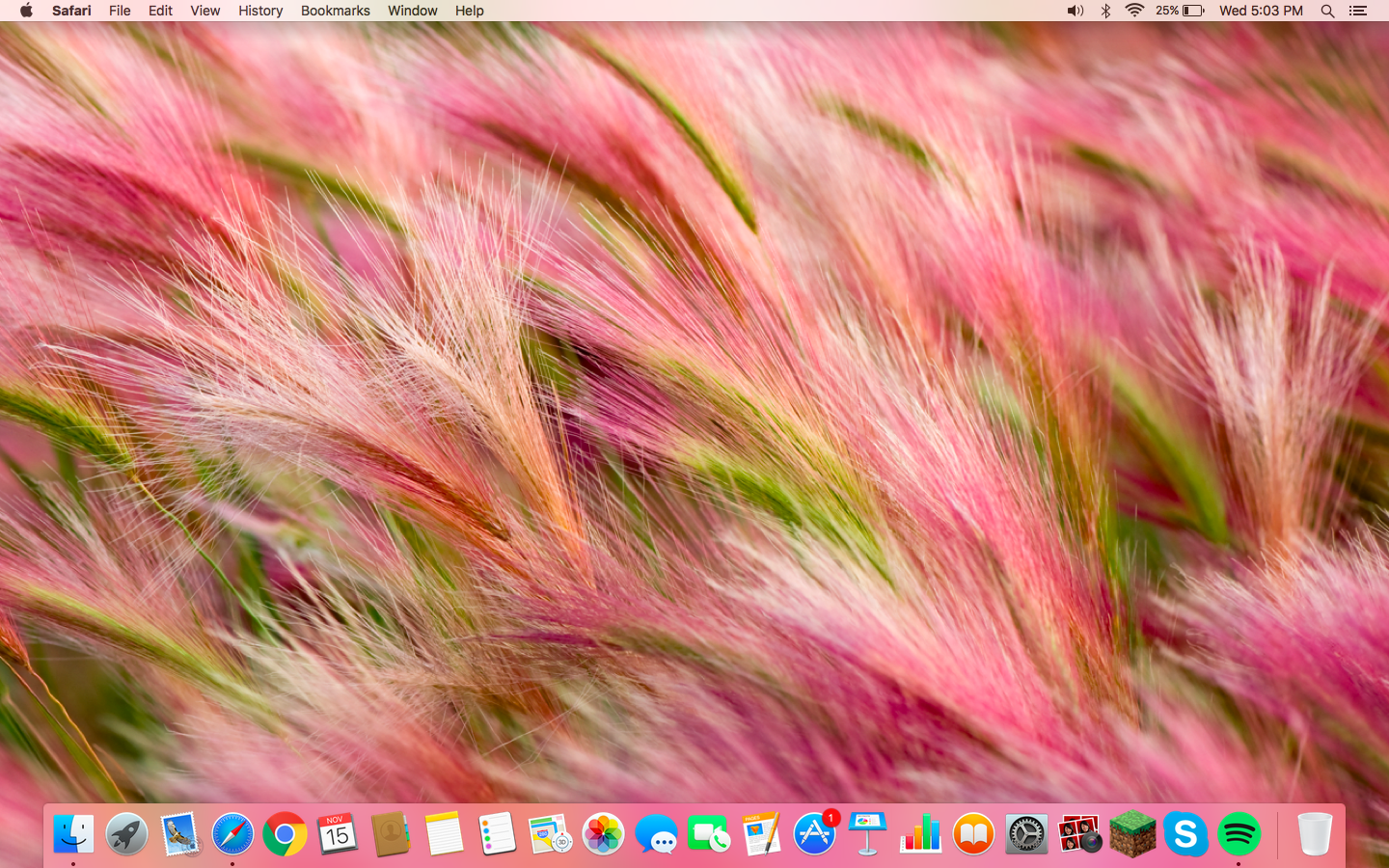
Task: Open System Preferences gear icon
Action: point(1026,834)
